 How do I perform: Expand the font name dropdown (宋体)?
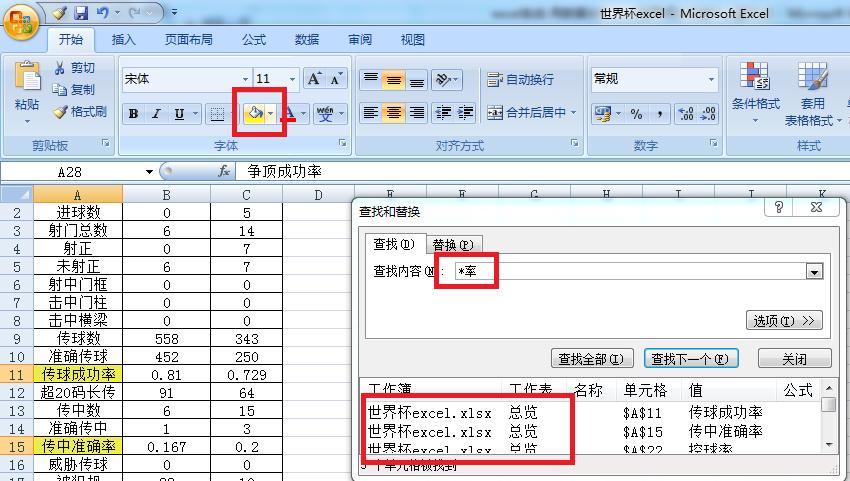point(246,79)
